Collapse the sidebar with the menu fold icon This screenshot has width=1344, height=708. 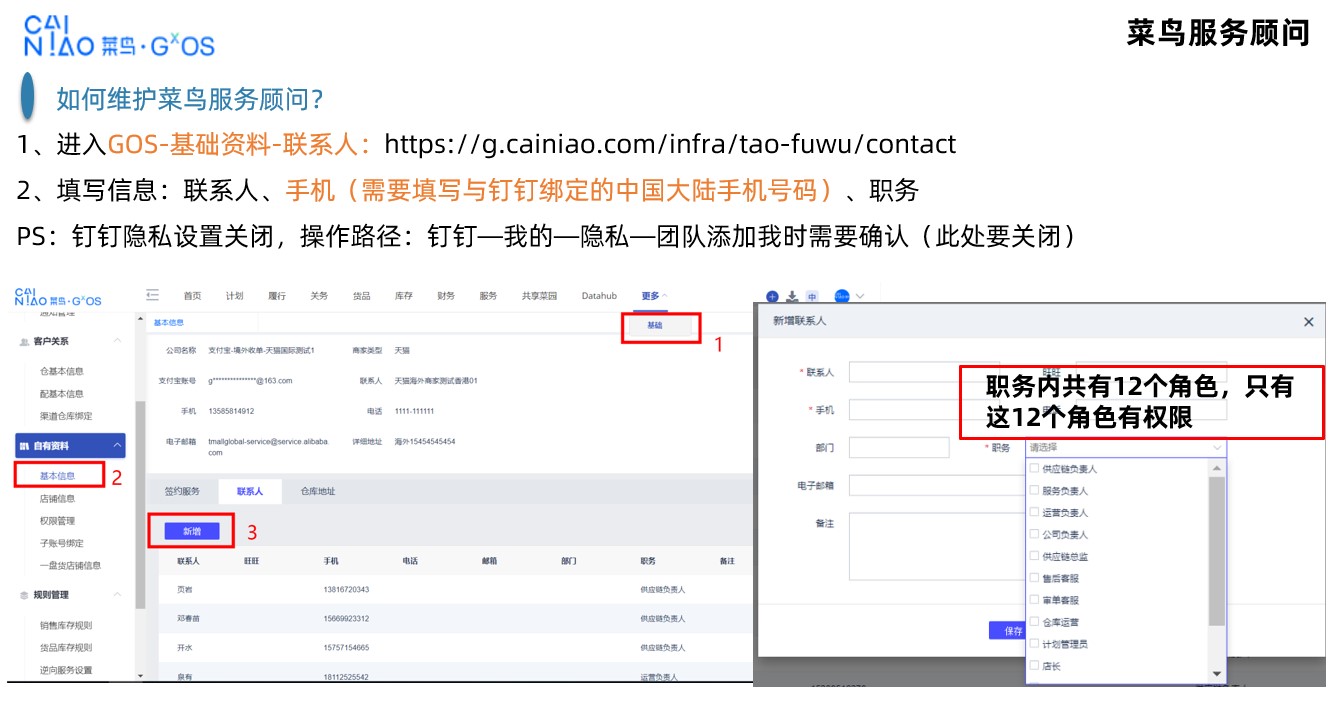[152, 295]
